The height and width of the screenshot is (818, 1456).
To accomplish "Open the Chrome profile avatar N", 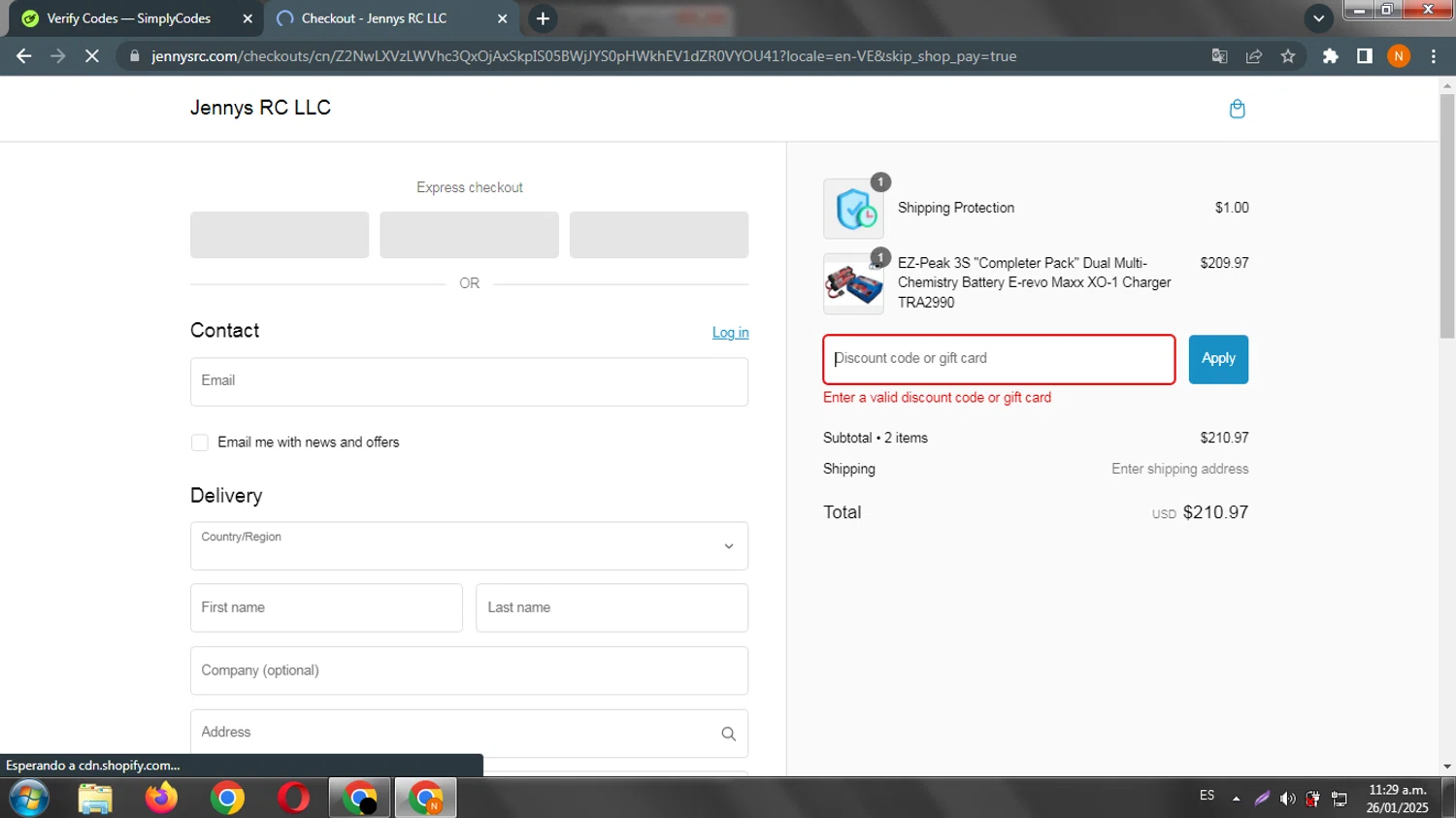I will 1399,56.
